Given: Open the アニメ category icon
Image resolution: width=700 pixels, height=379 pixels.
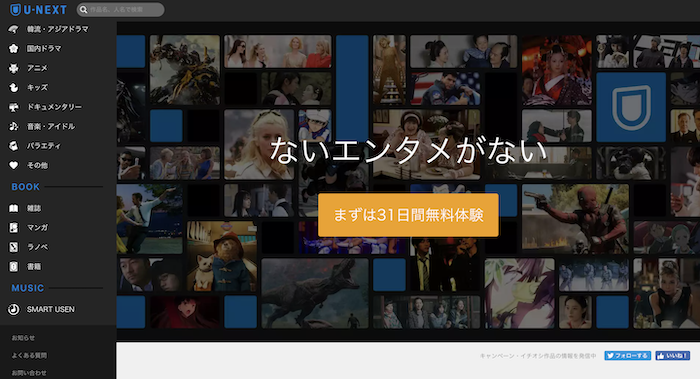Looking at the screenshot, I should pos(13,68).
